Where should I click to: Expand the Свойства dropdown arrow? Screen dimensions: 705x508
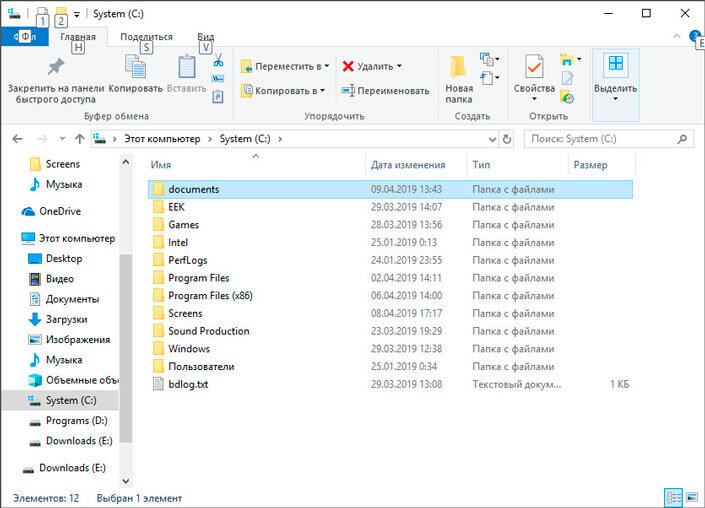tap(534, 99)
